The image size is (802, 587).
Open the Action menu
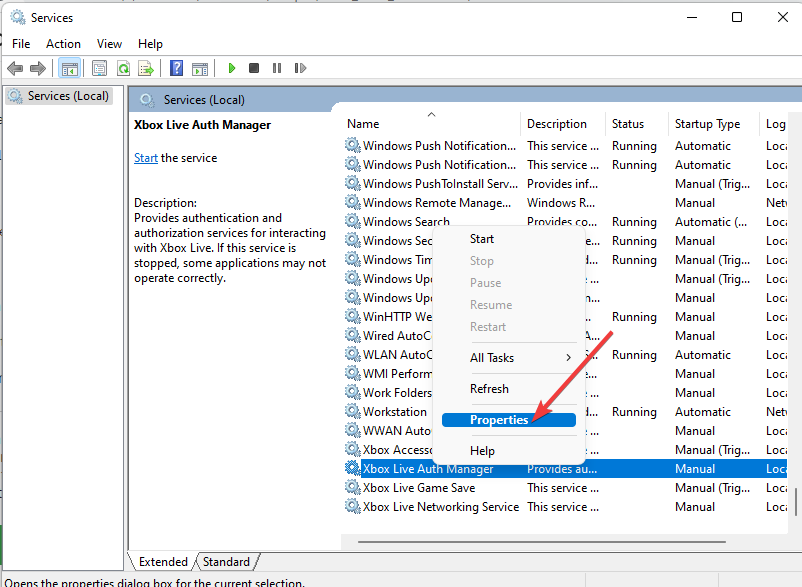coord(63,44)
